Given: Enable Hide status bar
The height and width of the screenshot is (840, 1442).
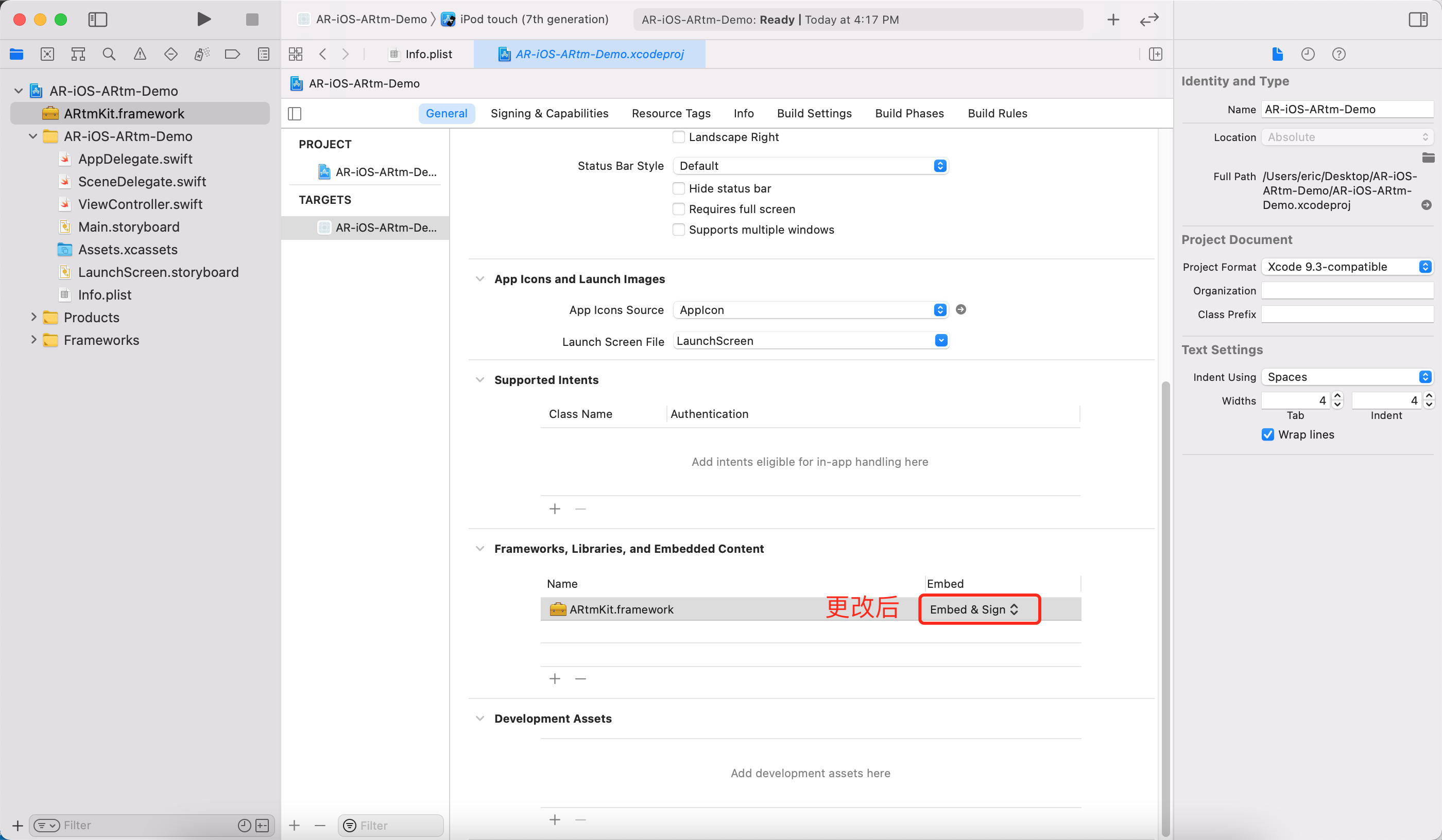Looking at the screenshot, I should (x=679, y=189).
